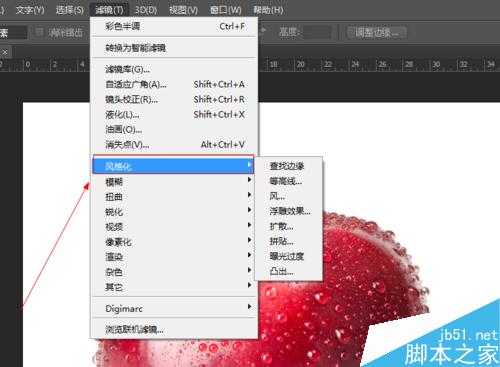Open the 浮雕效果... emboss filter
Screen dimensions: 500x367
(x=289, y=211)
